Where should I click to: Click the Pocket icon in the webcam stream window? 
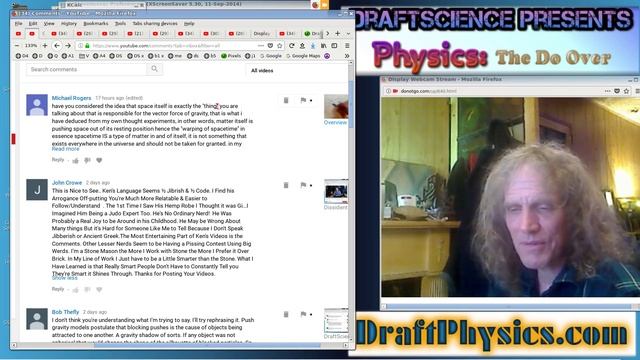(617, 91)
